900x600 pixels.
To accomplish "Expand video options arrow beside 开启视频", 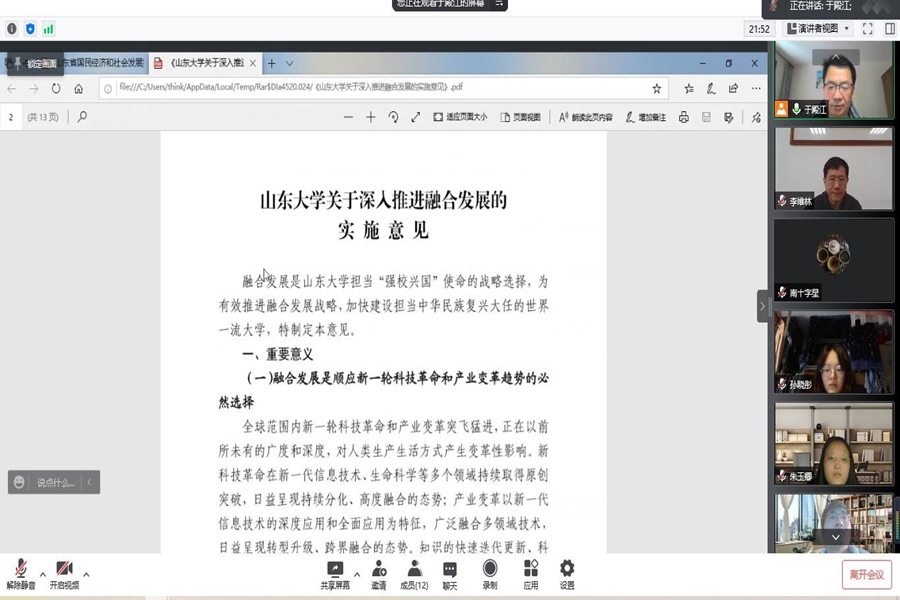I will pos(86,574).
